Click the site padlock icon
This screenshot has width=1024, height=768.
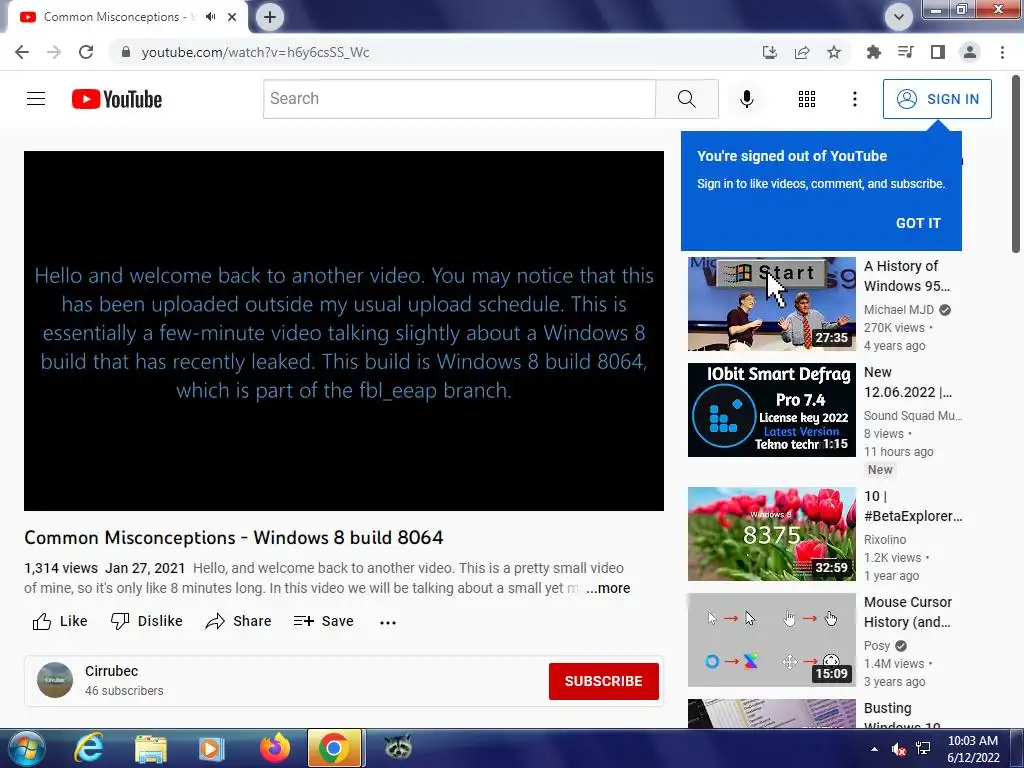pos(126,52)
